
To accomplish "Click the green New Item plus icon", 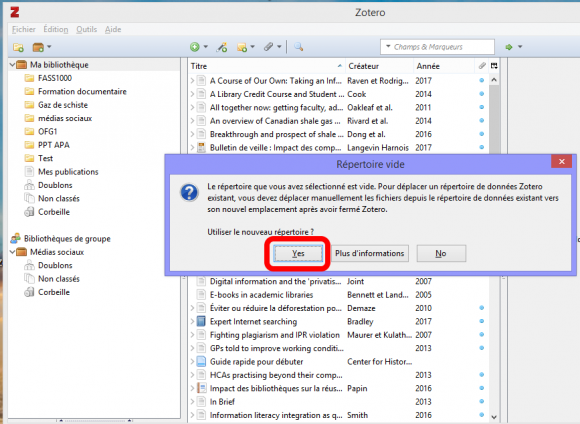I will point(195,47).
